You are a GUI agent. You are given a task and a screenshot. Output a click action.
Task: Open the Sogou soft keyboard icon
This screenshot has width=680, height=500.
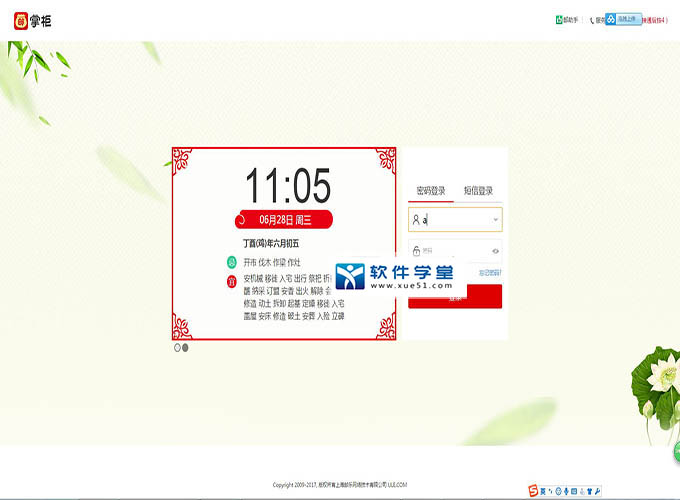pos(574,491)
